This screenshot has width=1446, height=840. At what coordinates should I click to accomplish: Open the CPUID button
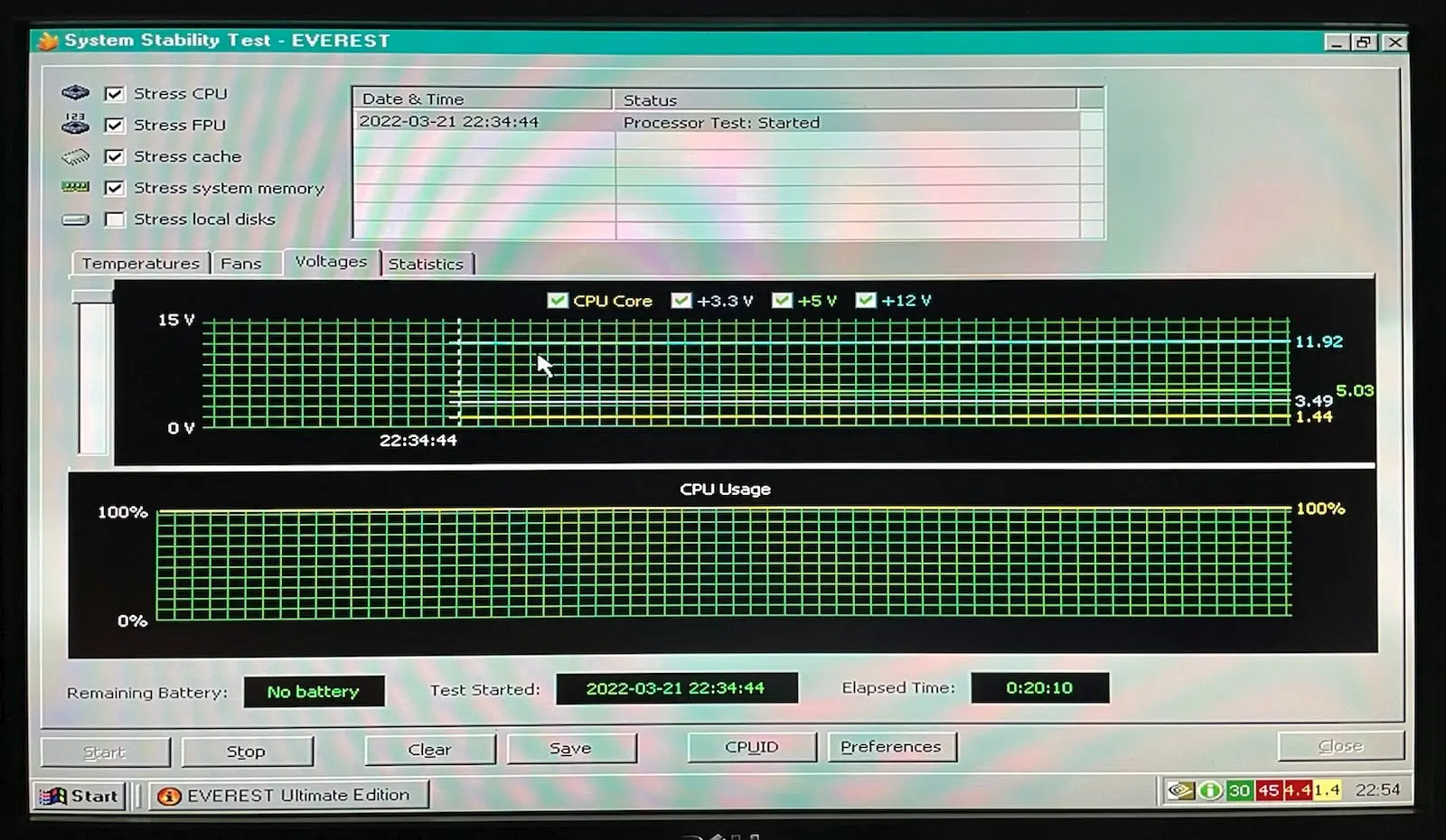[x=752, y=747]
